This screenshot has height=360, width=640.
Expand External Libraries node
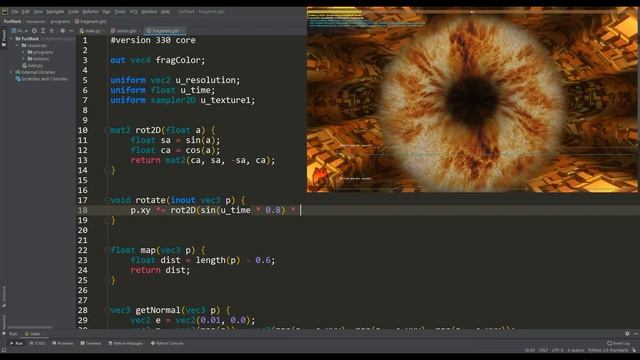[x=12, y=72]
